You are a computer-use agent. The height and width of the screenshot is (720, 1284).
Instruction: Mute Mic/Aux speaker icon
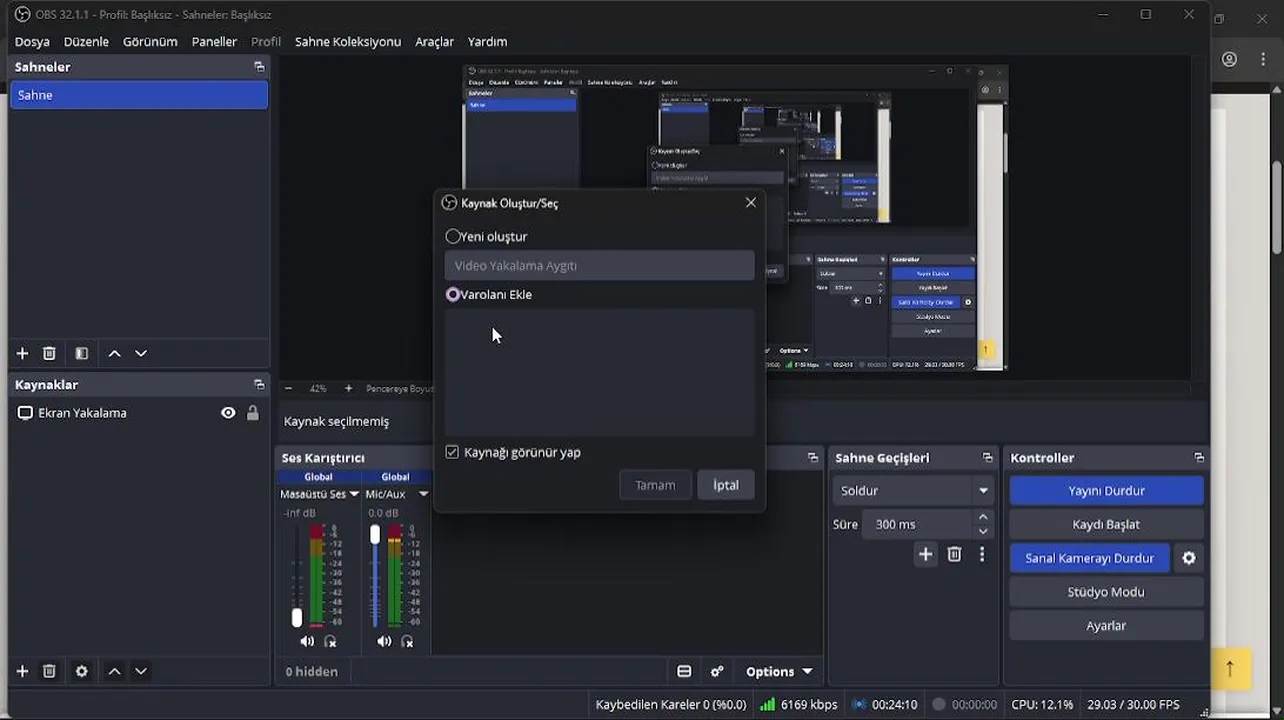(x=384, y=641)
